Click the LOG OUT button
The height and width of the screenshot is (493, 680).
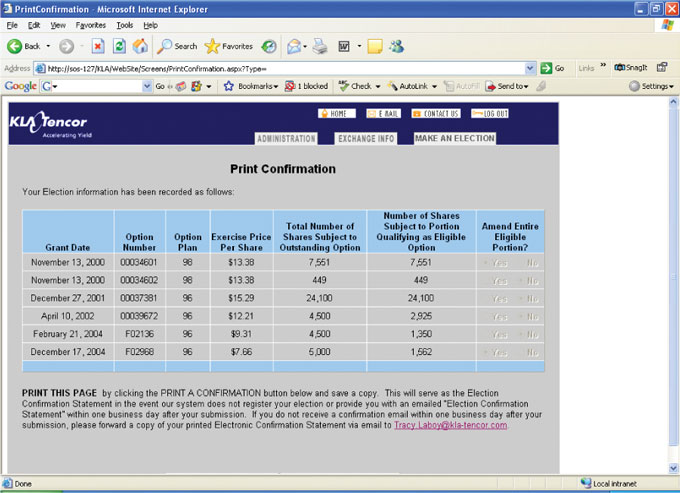coord(490,114)
